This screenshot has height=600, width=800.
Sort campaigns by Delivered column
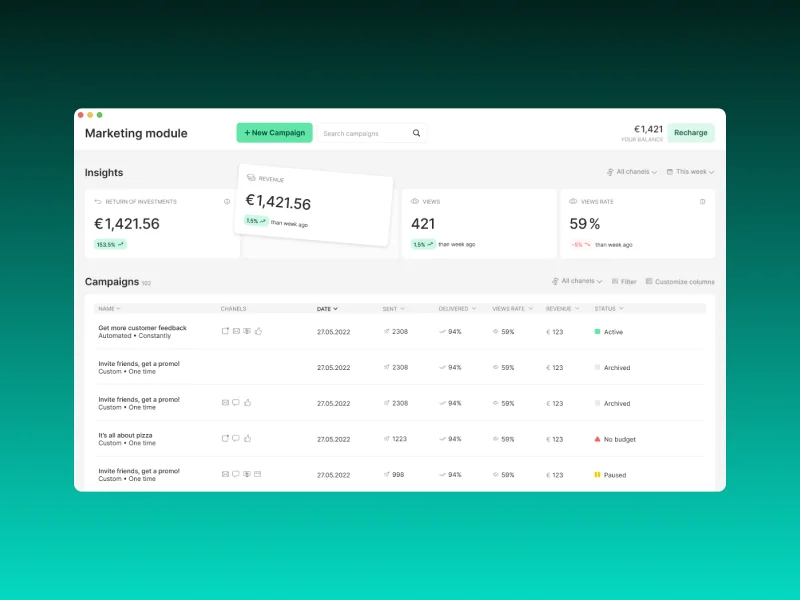(457, 309)
